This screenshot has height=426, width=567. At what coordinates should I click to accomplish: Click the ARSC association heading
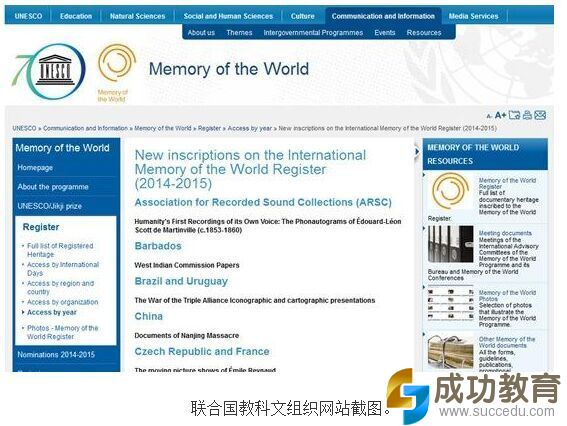(263, 202)
